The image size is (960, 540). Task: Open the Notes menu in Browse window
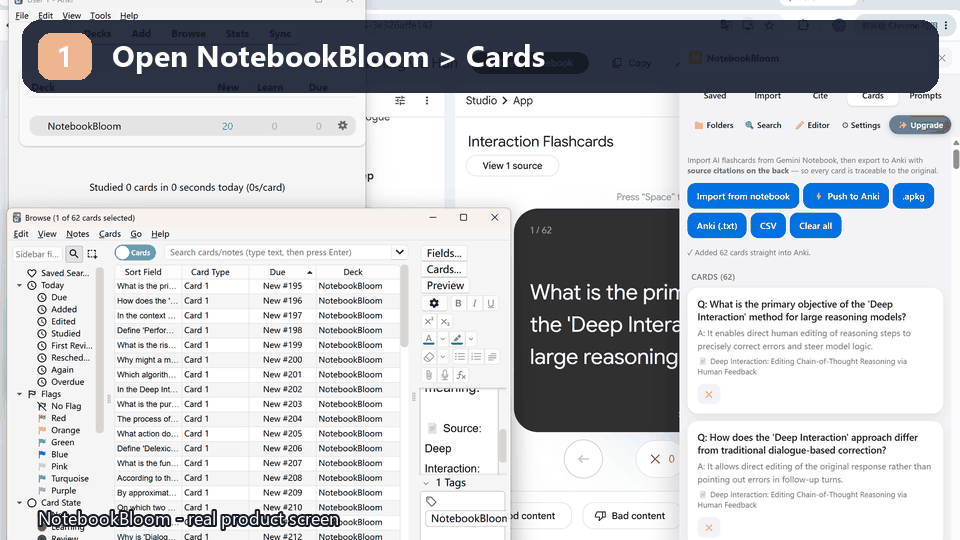pyautogui.click(x=77, y=234)
